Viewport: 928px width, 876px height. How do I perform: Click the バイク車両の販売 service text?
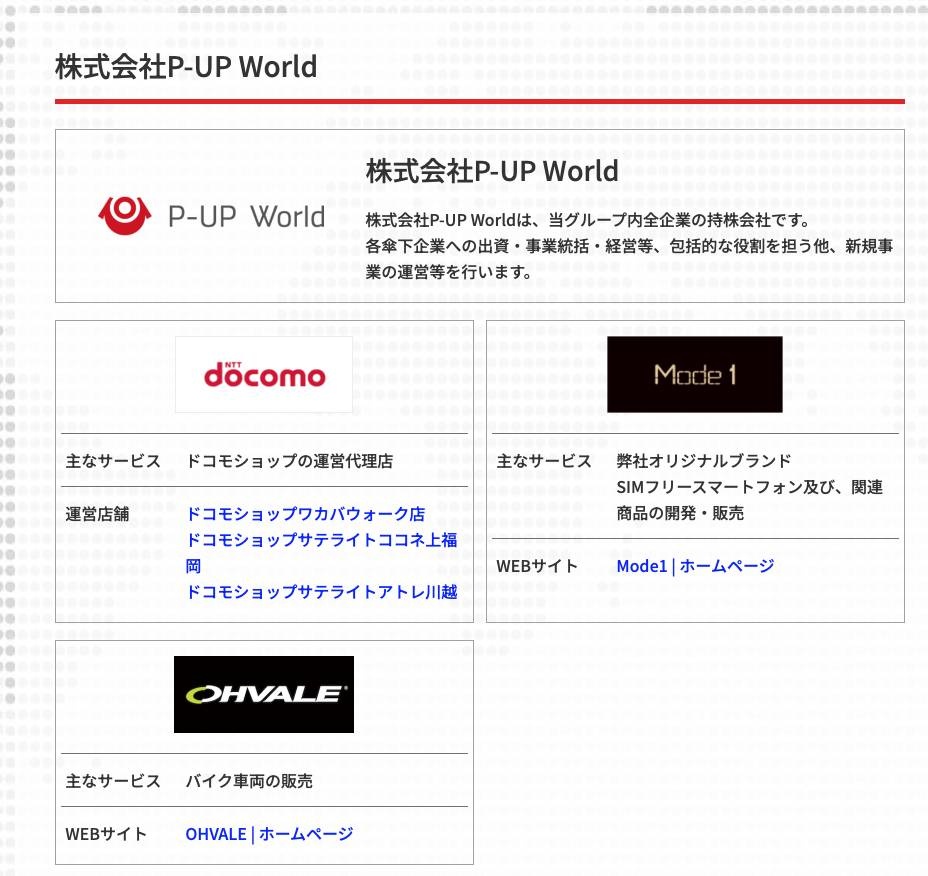click(249, 781)
